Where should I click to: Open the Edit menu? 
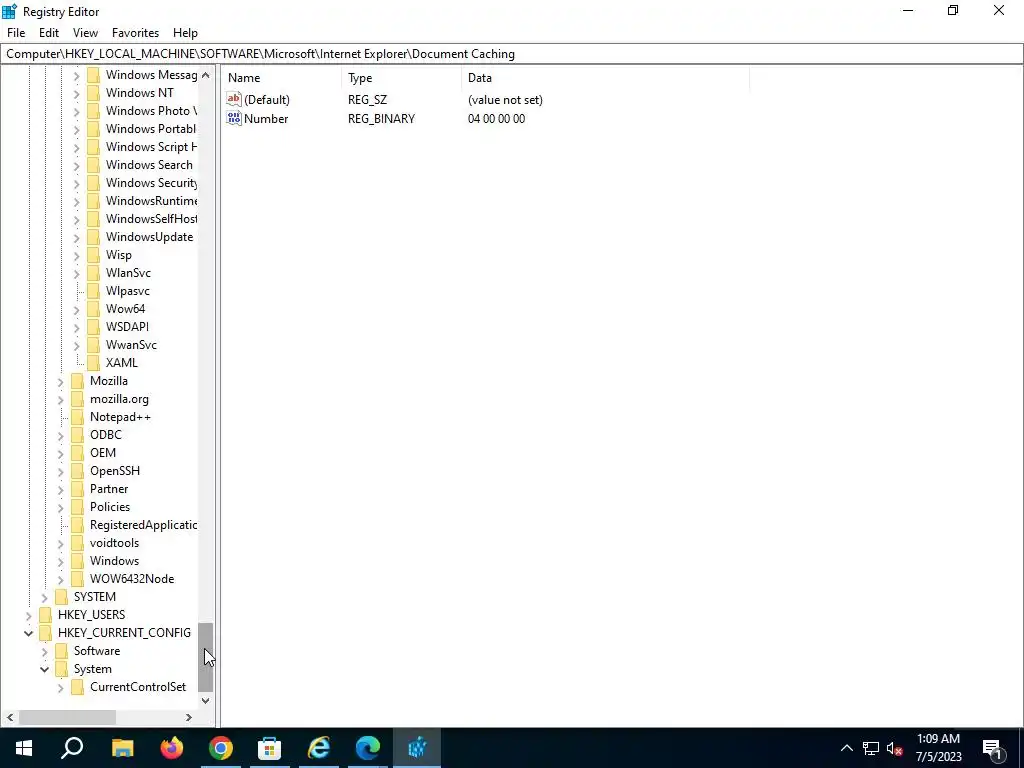[x=49, y=33]
